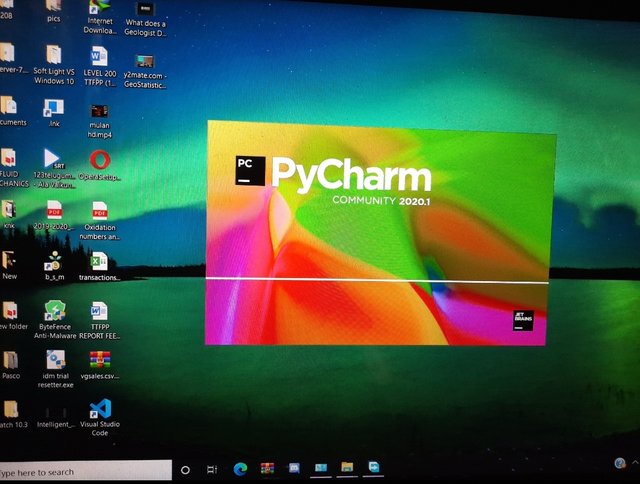The width and height of the screenshot is (640, 484).
Task: Launch Visual Studio Code shortcut
Action: (100, 417)
